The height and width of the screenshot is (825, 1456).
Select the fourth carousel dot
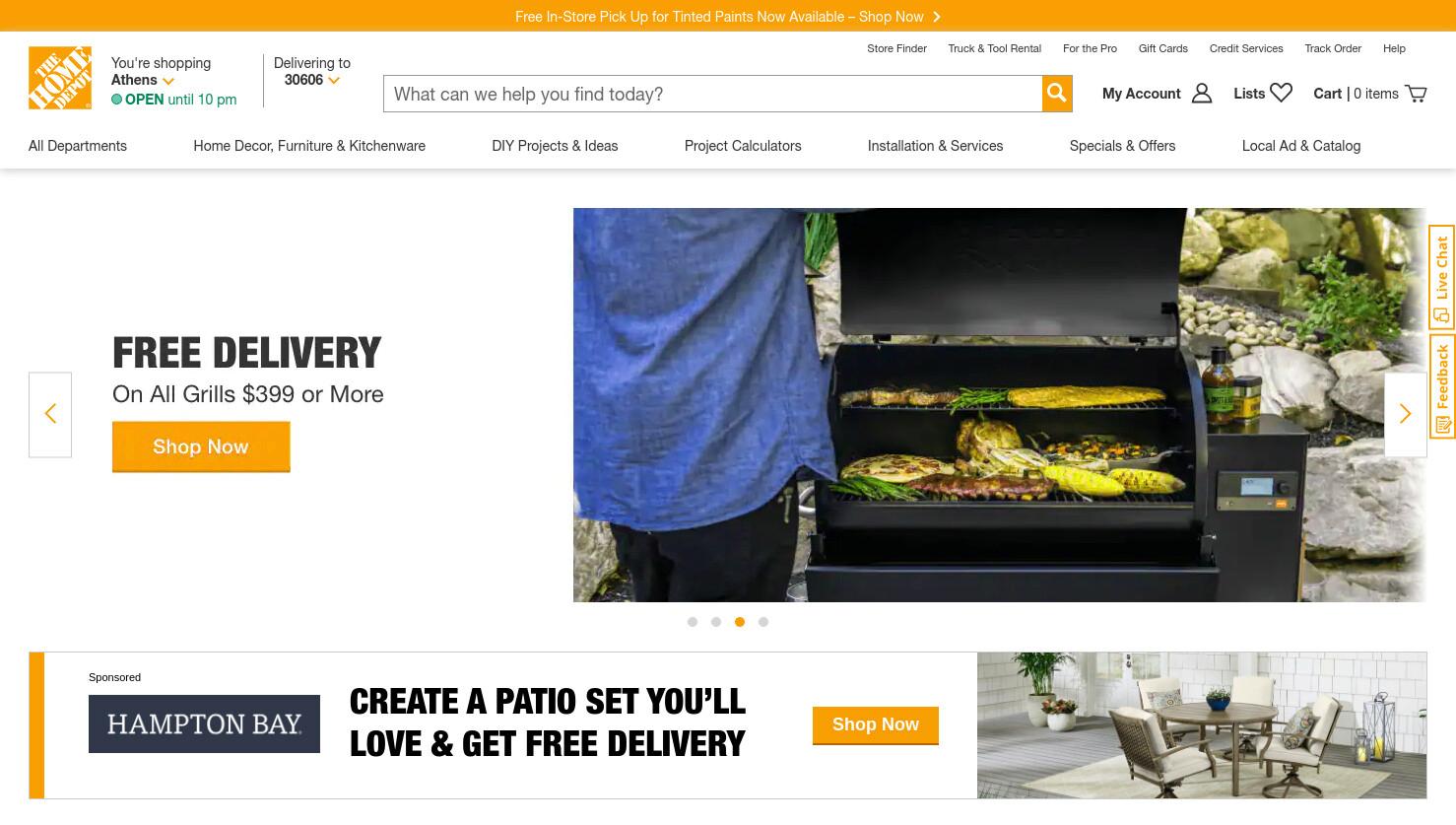[x=763, y=622]
